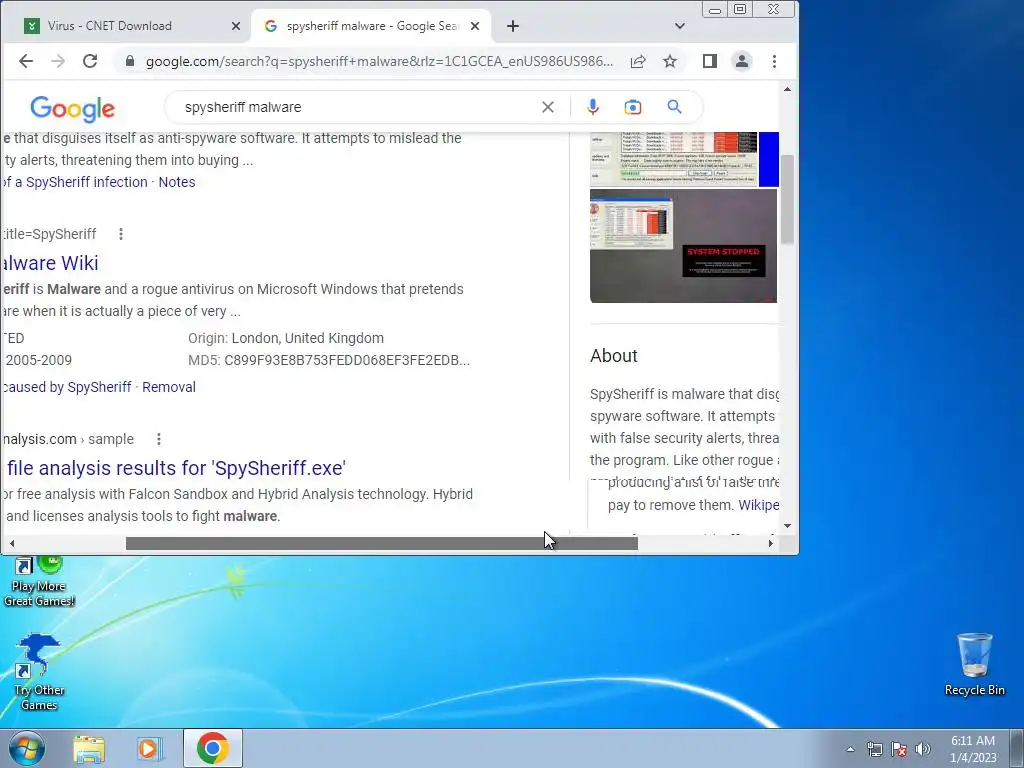Open Chrome's three-dot menu
The width and height of the screenshot is (1024, 768).
coord(775,61)
